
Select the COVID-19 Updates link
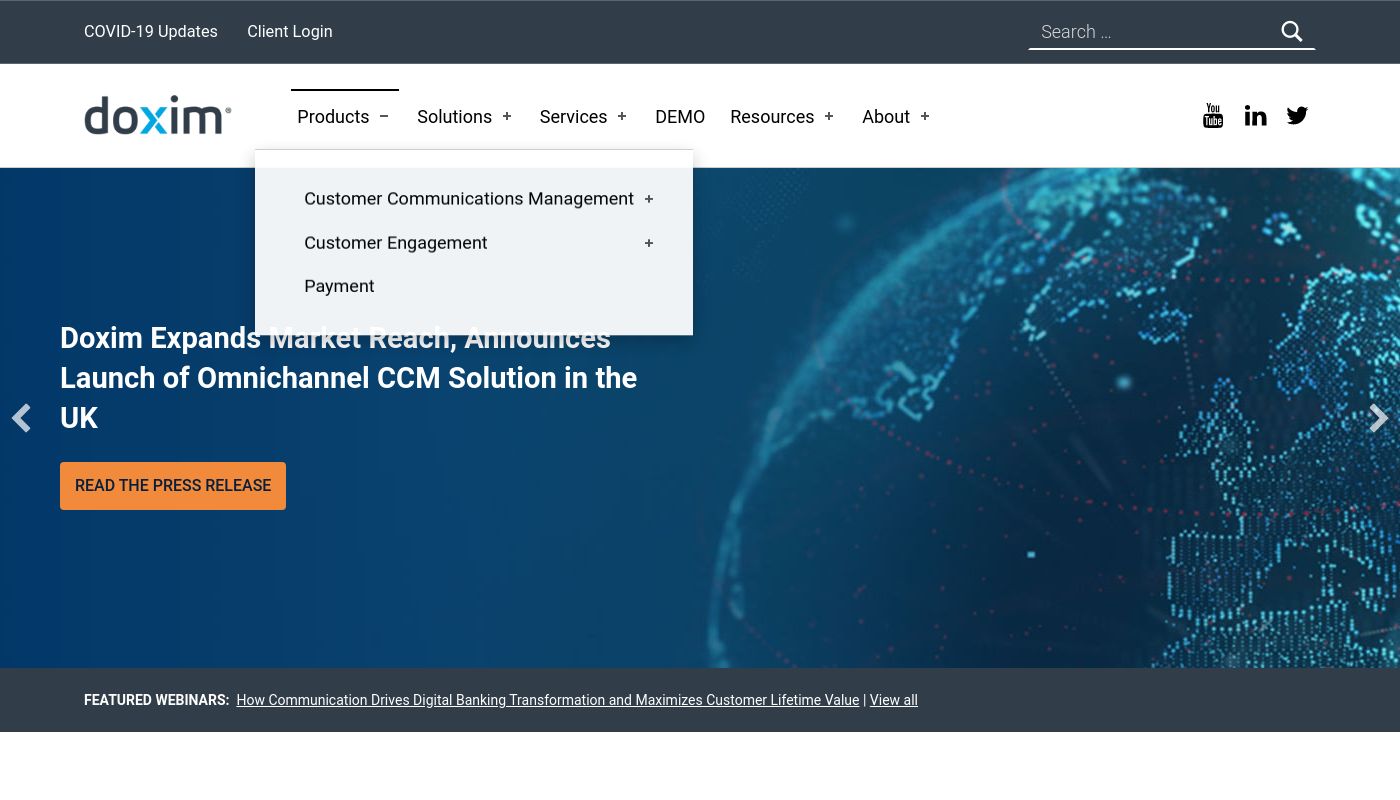point(150,31)
